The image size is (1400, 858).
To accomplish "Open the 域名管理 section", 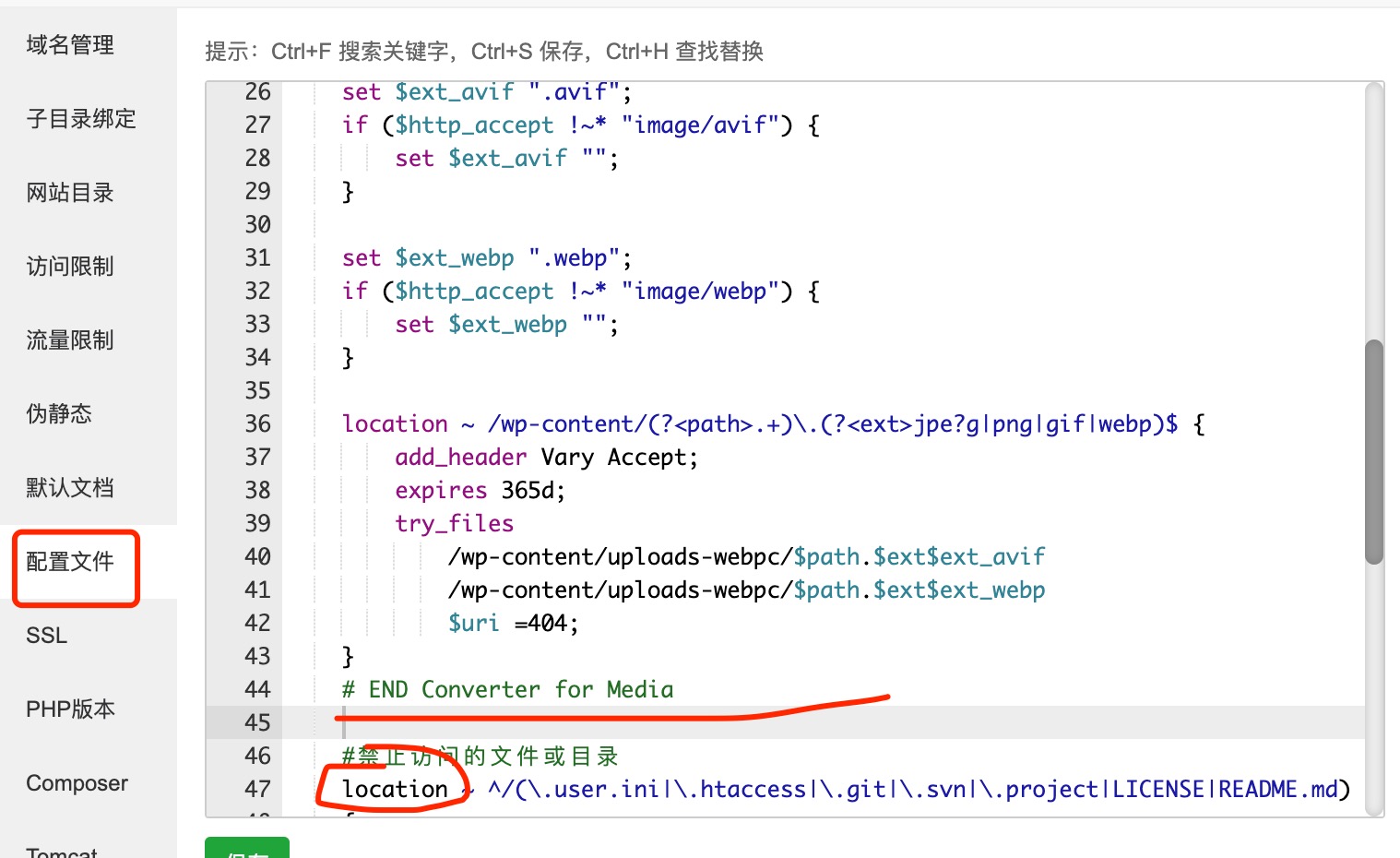I will [69, 44].
